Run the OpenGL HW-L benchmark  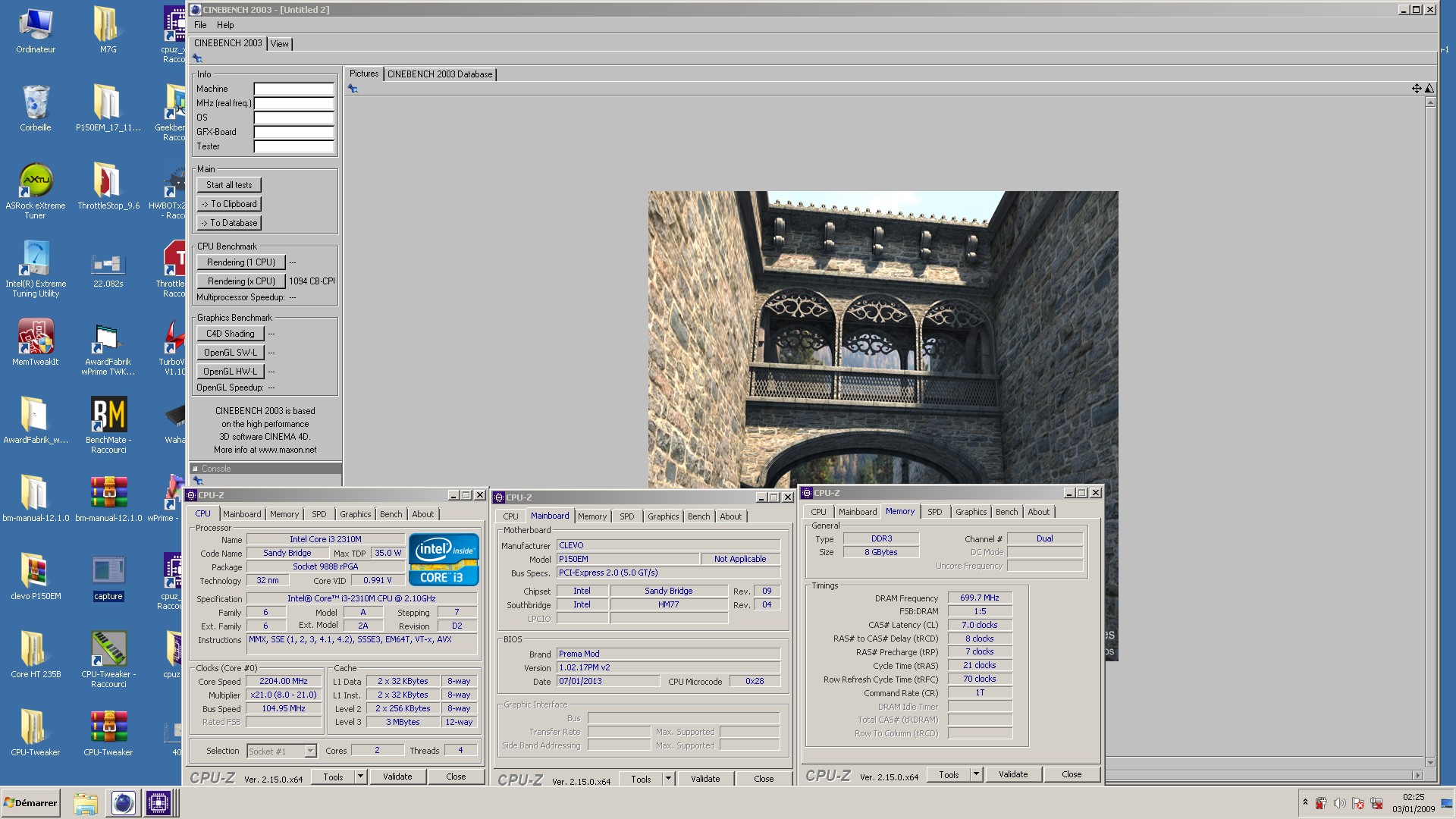(231, 372)
